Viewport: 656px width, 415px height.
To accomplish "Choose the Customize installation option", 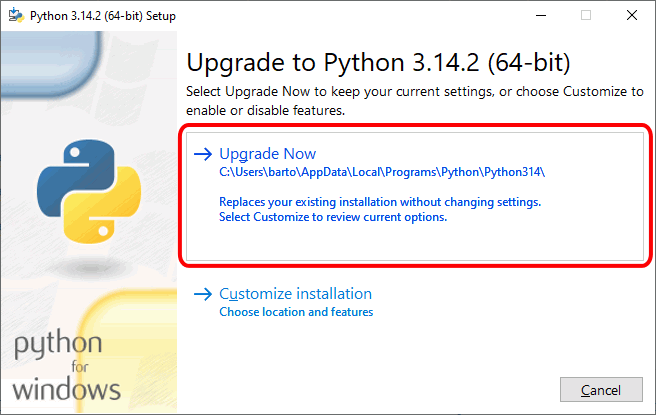I will [x=295, y=294].
